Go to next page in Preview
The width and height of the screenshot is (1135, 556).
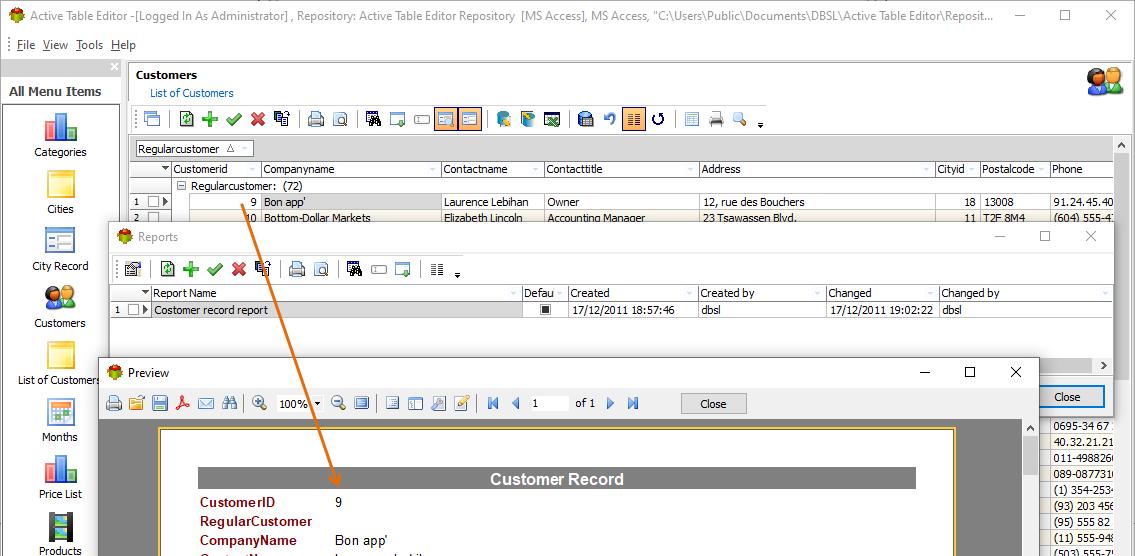coord(610,403)
